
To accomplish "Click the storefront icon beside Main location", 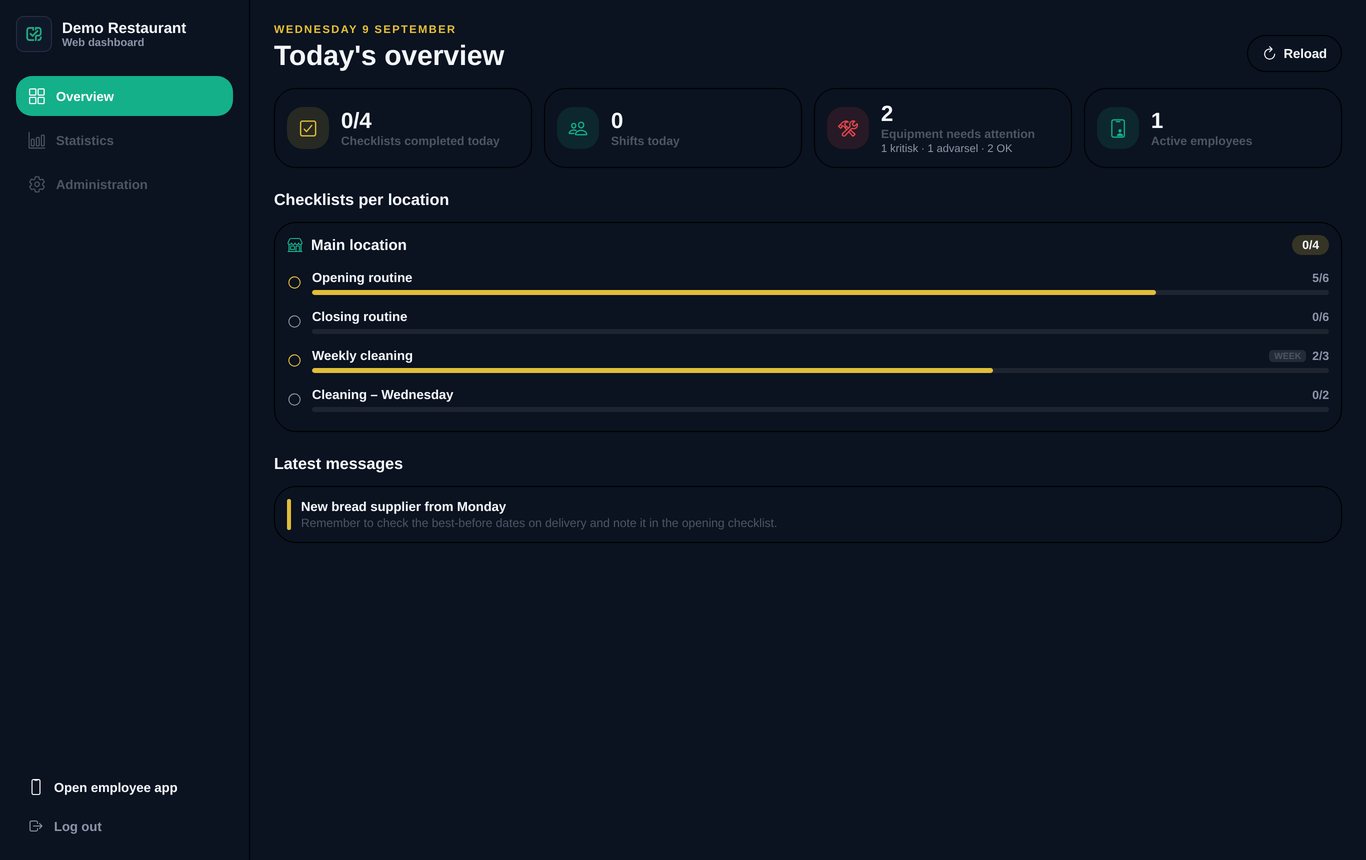I will [295, 245].
